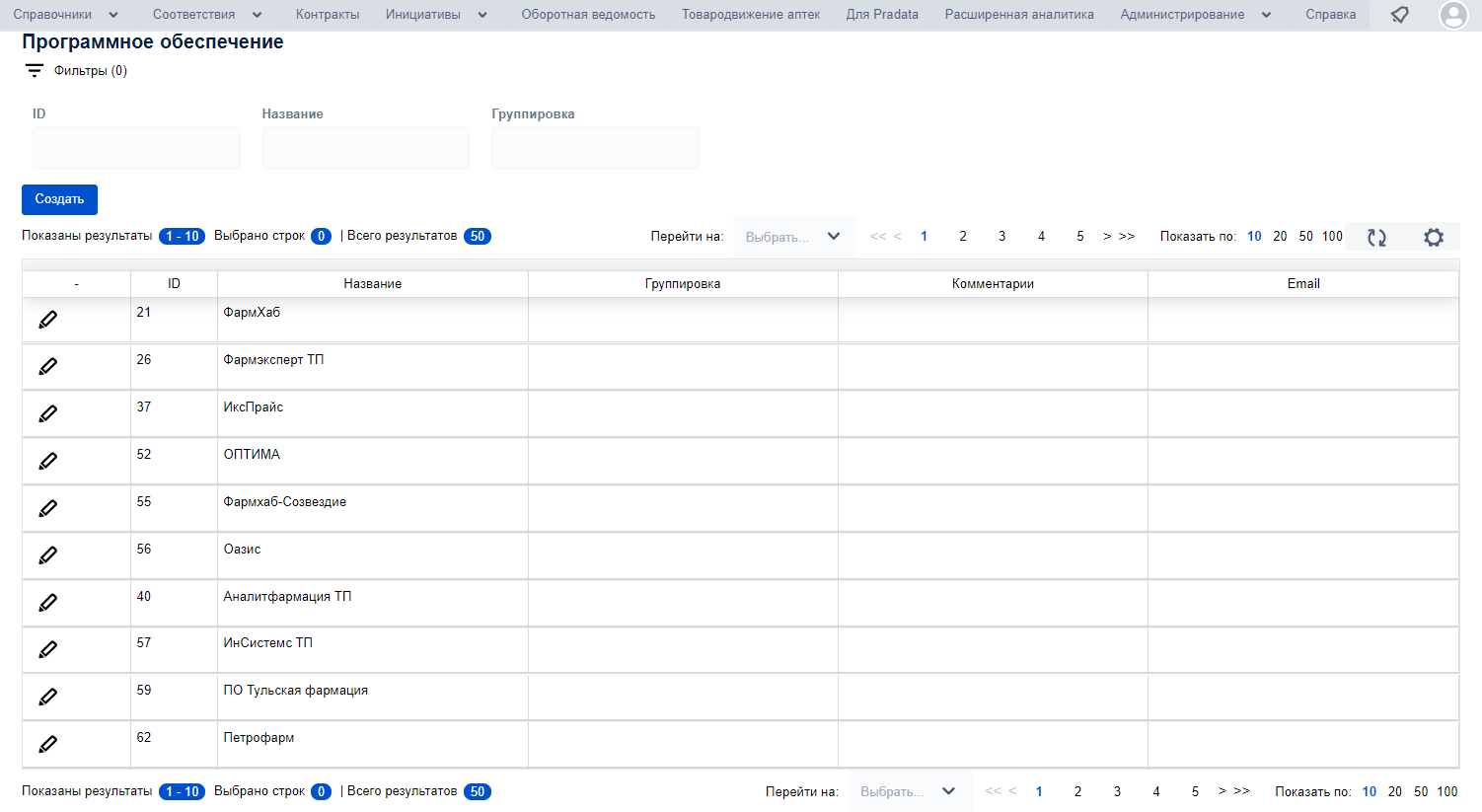This screenshot has width=1482, height=812.
Task: Expand Администрирование menu
Action: coord(1197,15)
